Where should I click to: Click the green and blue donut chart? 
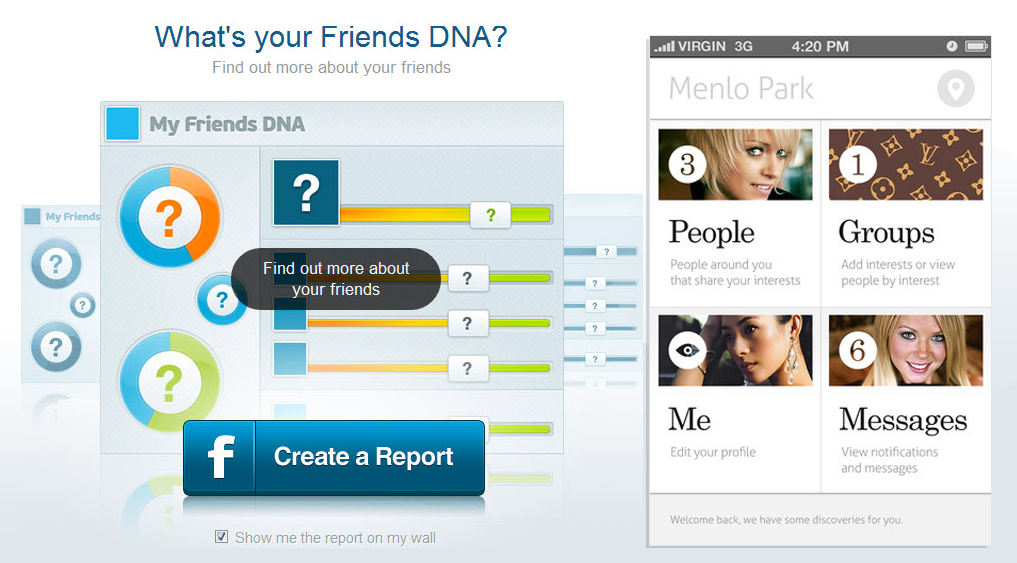(x=169, y=381)
